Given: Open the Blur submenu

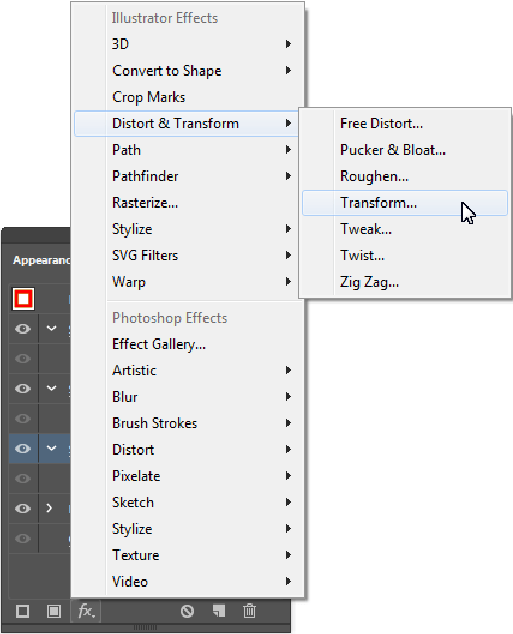Looking at the screenshot, I should pyautogui.click(x=187, y=397).
